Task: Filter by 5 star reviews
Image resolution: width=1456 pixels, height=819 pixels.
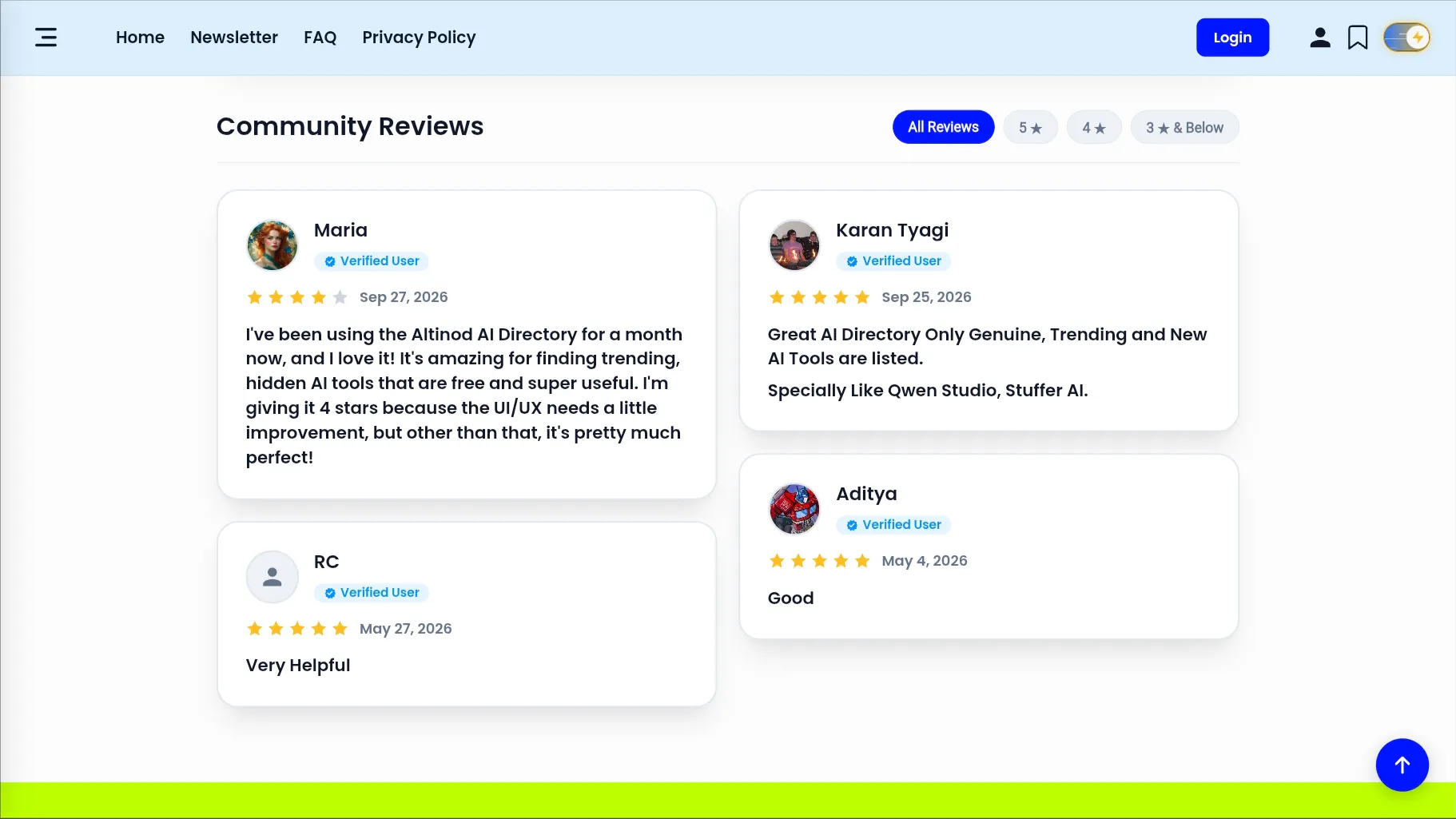Action: coord(1030,127)
